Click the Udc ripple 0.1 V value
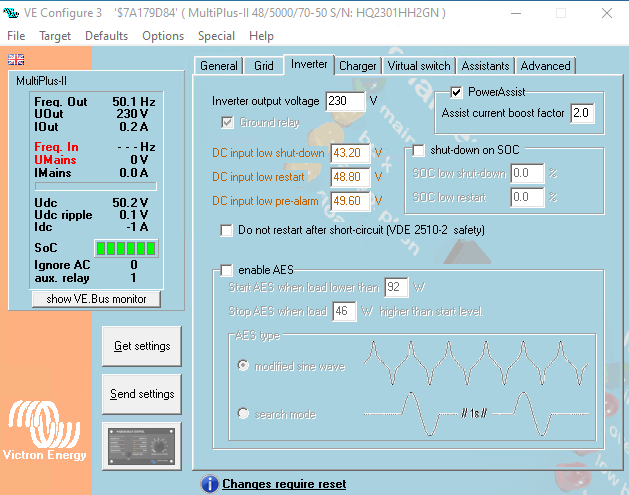The width and height of the screenshot is (629, 495). pyautogui.click(x=133, y=215)
